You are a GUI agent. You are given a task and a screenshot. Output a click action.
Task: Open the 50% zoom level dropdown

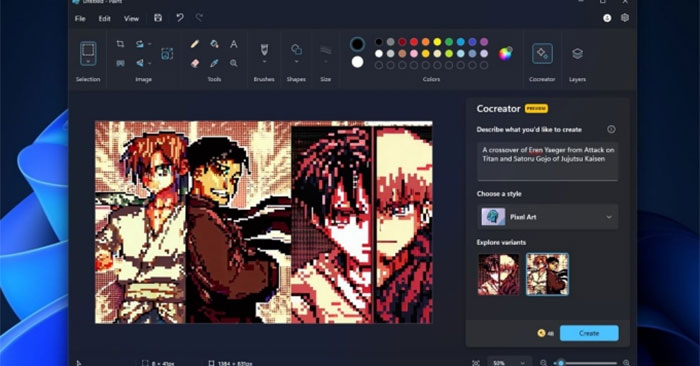point(509,362)
